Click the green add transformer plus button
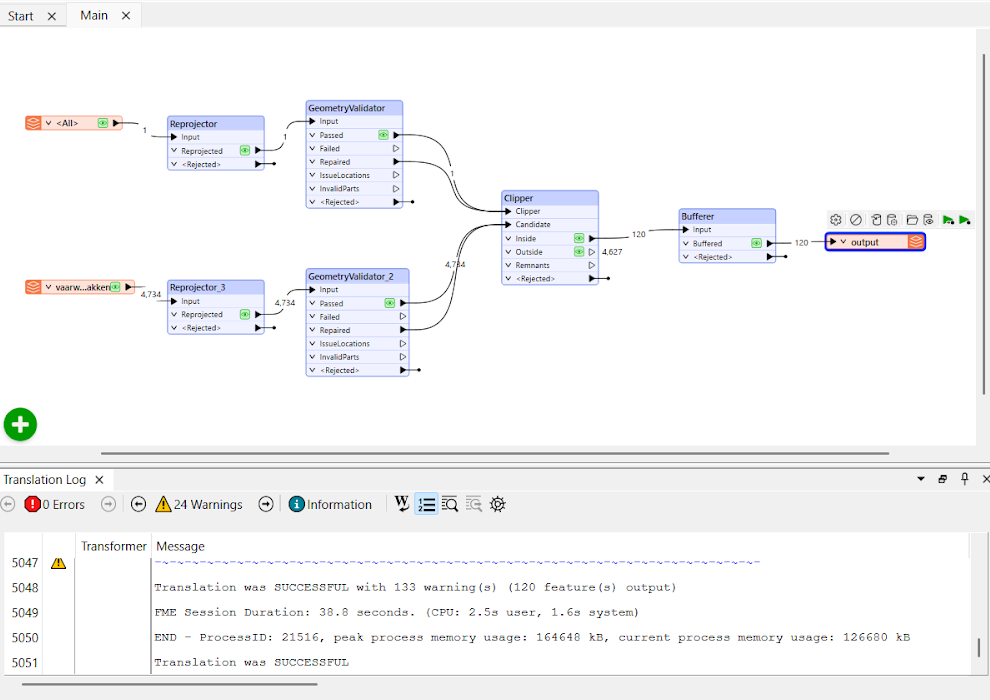The height and width of the screenshot is (700, 990). coord(20,424)
